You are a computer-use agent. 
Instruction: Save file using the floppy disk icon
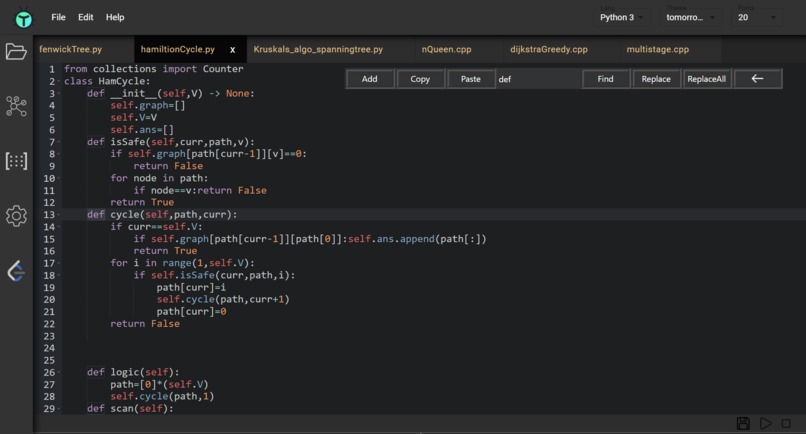[743, 423]
